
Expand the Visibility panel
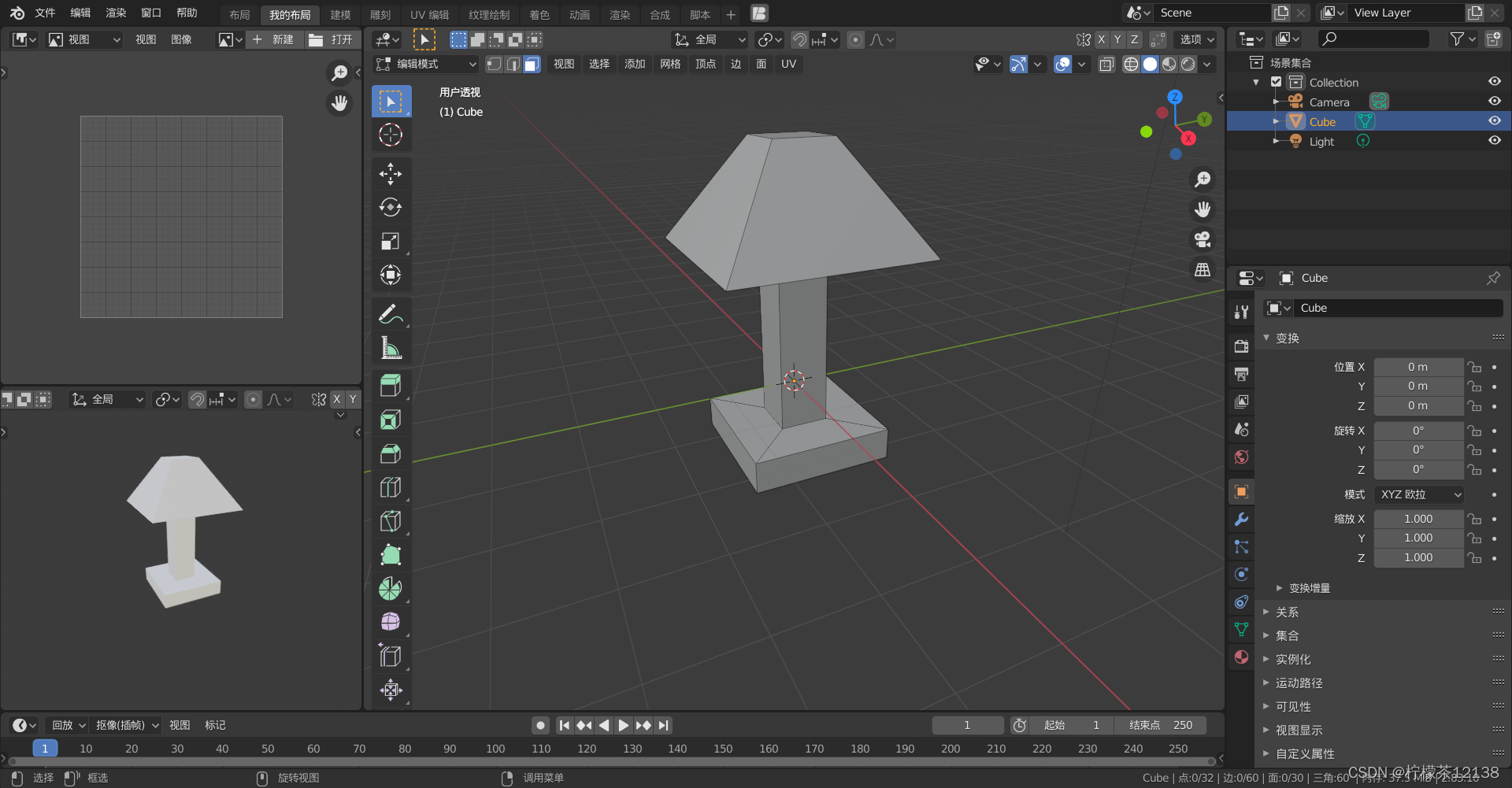[1293, 706]
